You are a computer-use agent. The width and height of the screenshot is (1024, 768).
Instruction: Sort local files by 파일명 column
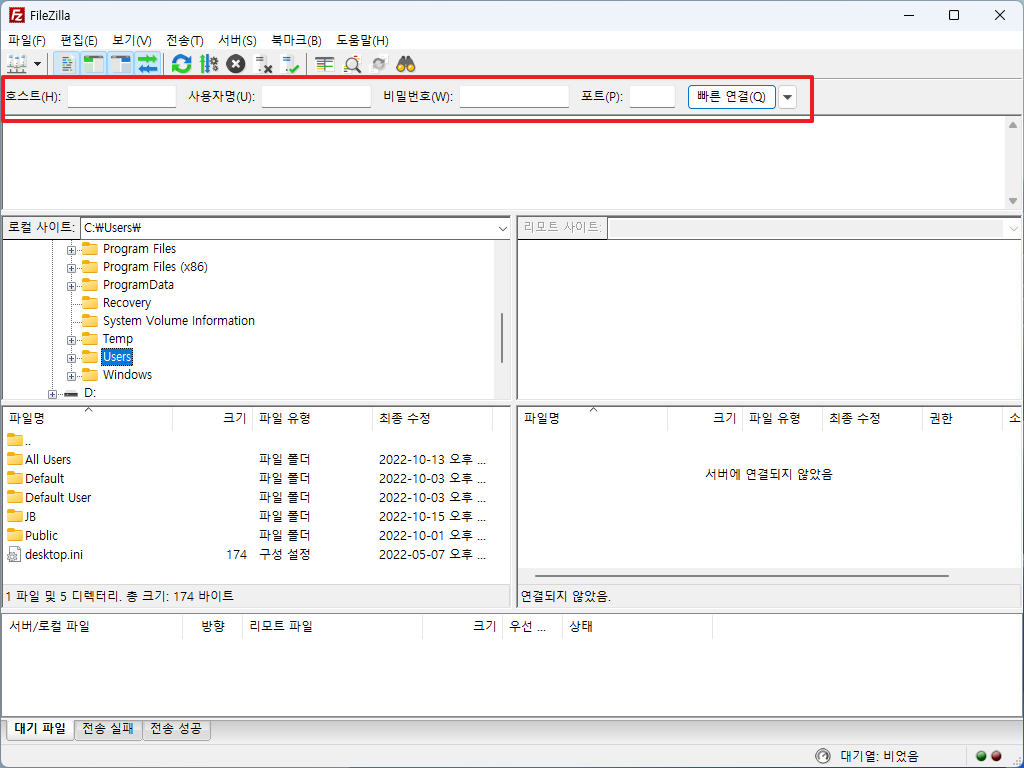click(x=88, y=419)
